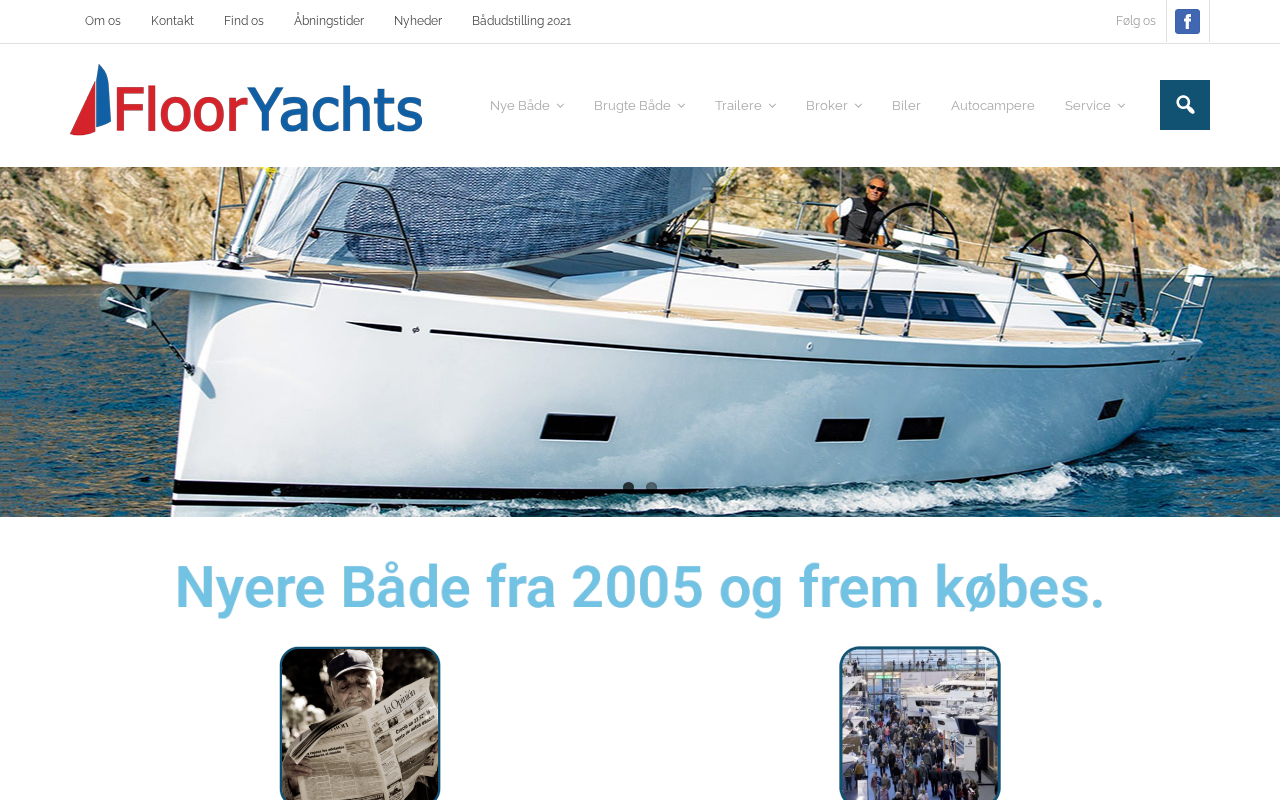Click the boat show exhibition thumbnail

pos(920,724)
